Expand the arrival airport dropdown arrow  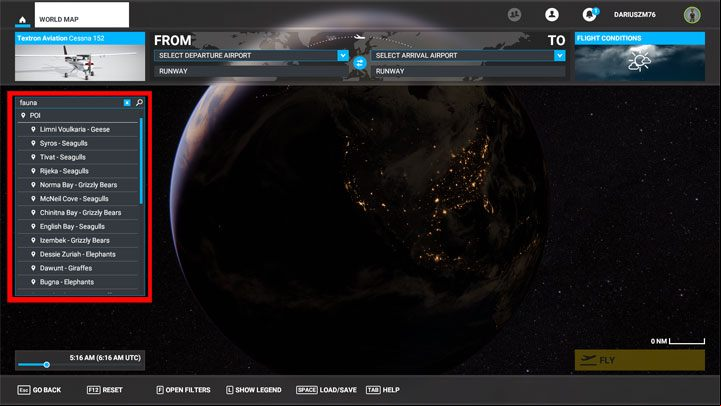pyautogui.click(x=560, y=56)
